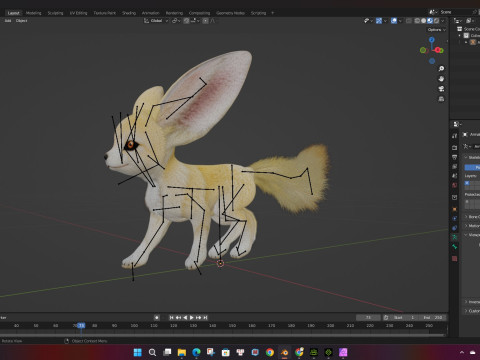Open the Object Data armature properties tab

click(x=454, y=237)
